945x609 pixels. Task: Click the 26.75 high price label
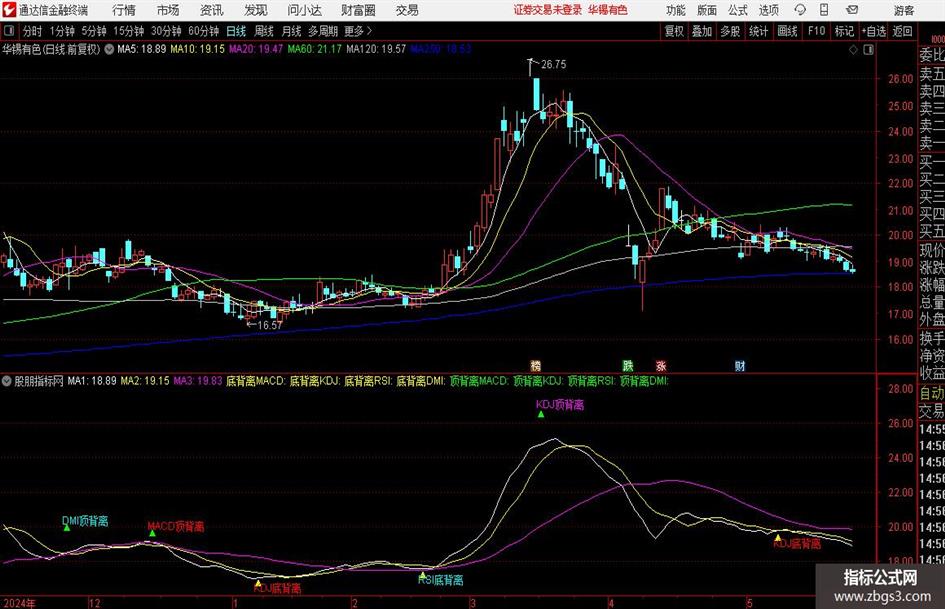(x=553, y=65)
